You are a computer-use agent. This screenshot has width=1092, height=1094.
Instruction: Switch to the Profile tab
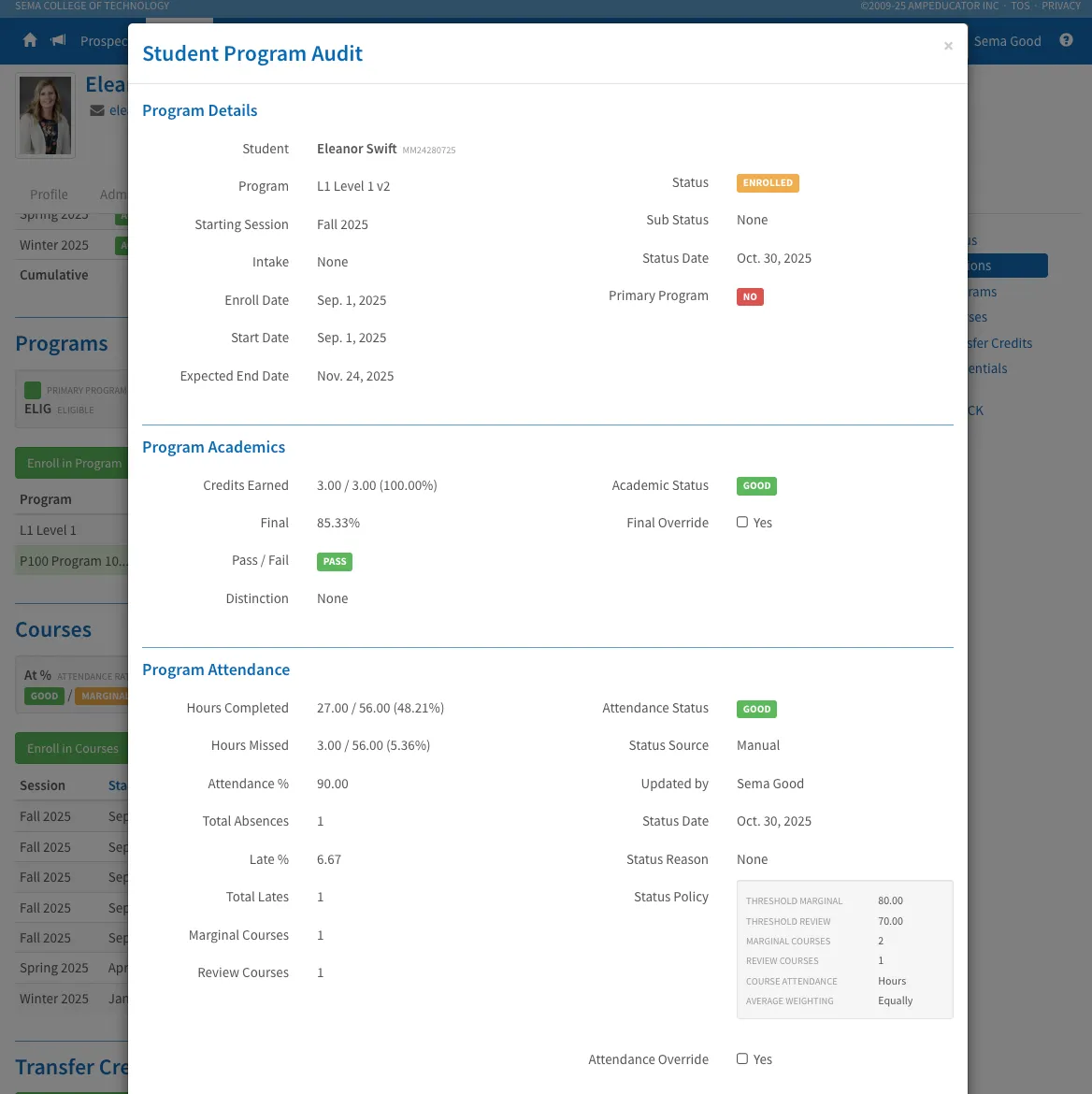tap(49, 194)
